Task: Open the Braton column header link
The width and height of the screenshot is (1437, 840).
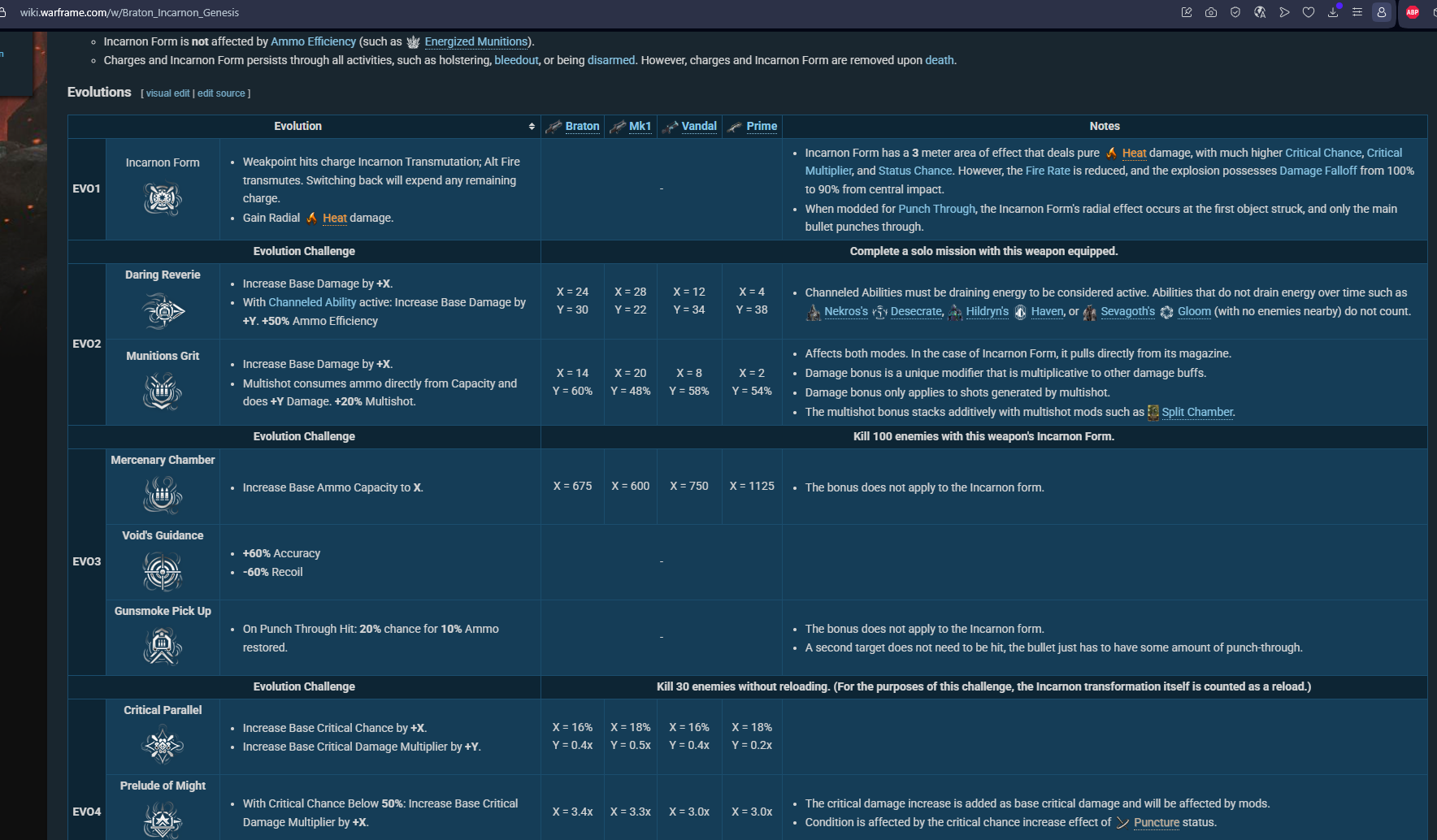Action: (x=582, y=126)
